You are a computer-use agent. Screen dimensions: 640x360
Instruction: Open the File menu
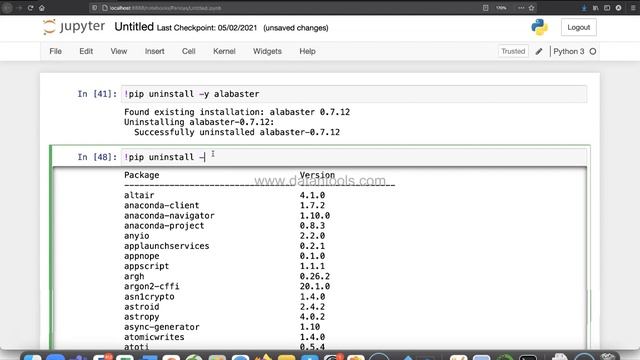(x=56, y=51)
